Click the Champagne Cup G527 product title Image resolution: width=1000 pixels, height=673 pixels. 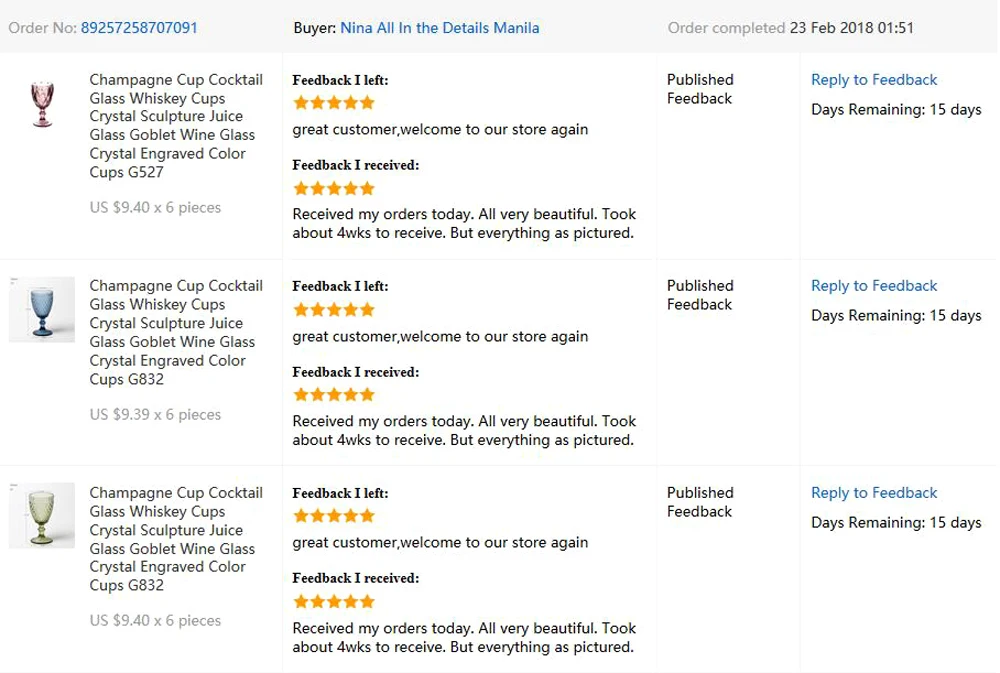pyautogui.click(x=176, y=126)
